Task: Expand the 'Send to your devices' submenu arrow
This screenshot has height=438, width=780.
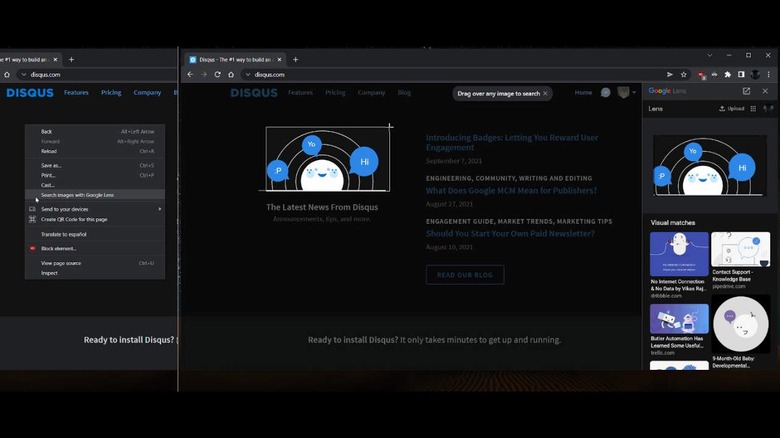Action: (x=160, y=209)
